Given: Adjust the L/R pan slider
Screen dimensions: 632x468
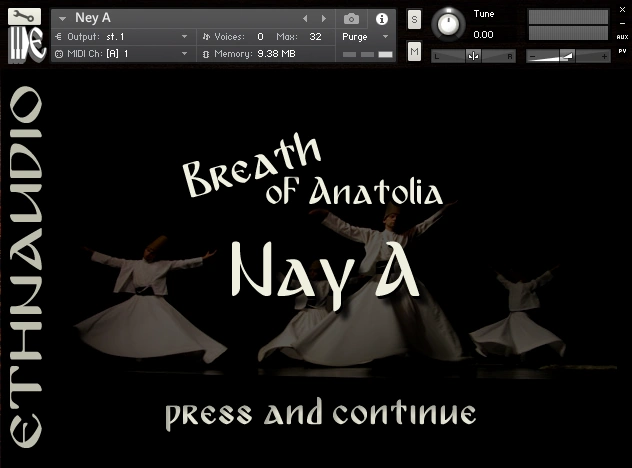Looking at the screenshot, I should (473, 56).
